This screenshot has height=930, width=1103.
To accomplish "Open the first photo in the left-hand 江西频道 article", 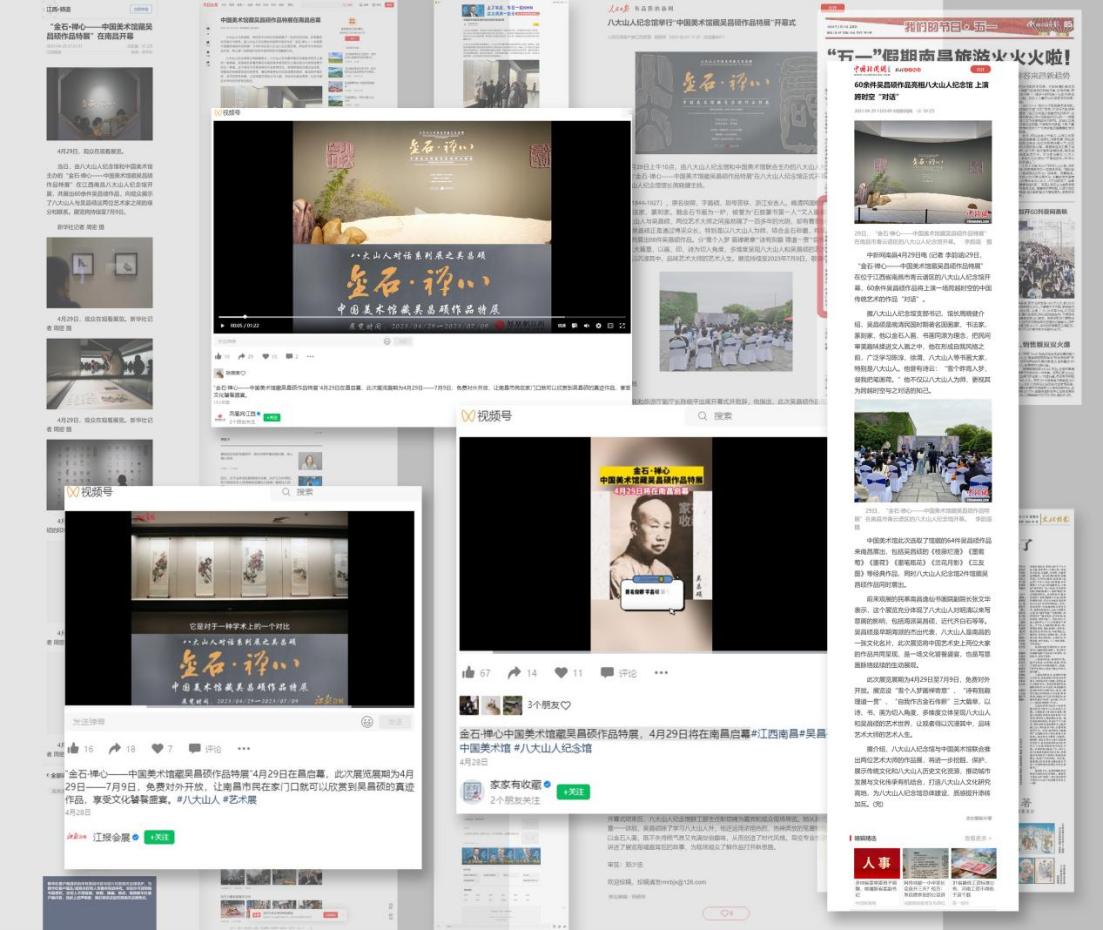I will (99, 103).
